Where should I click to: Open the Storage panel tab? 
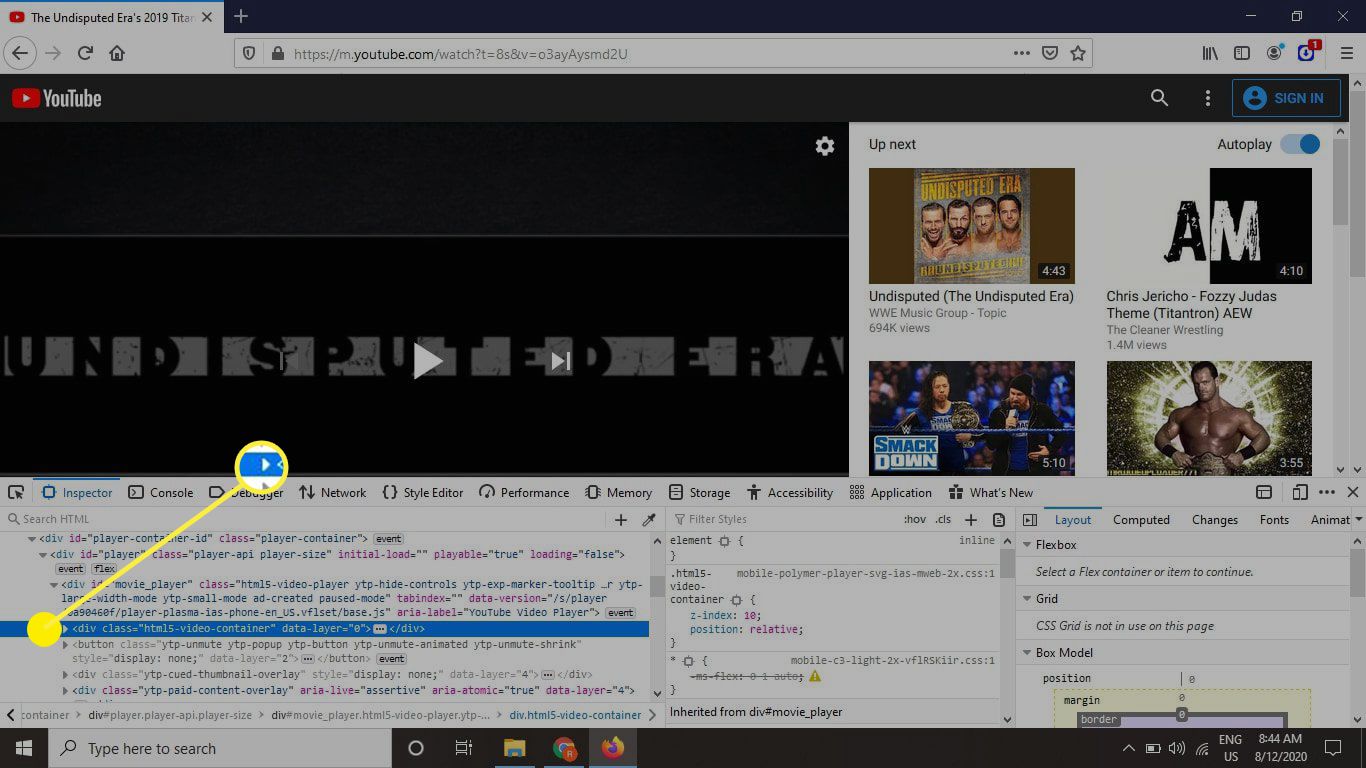pyautogui.click(x=699, y=492)
